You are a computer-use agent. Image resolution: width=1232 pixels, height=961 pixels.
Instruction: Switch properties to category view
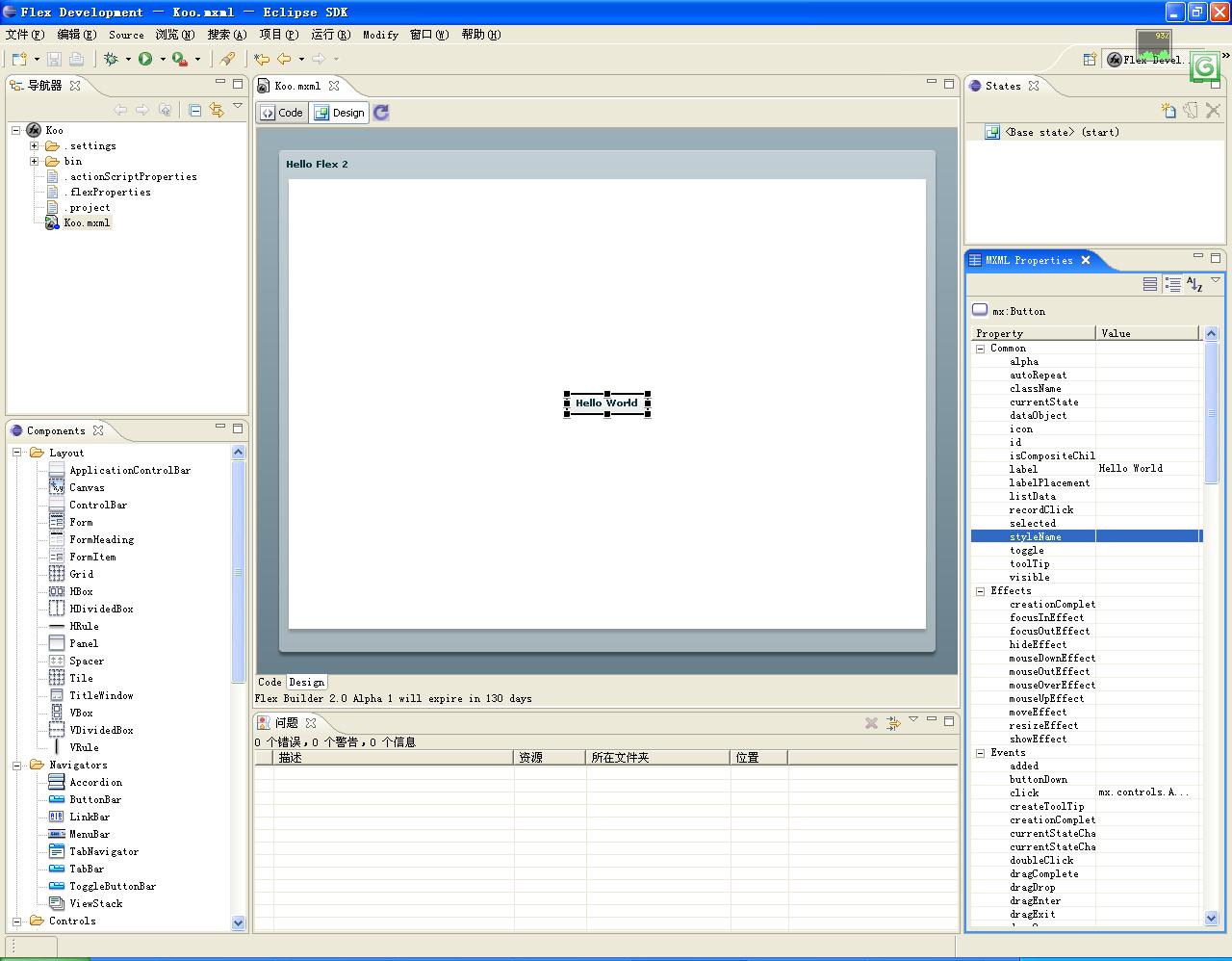[1172, 284]
